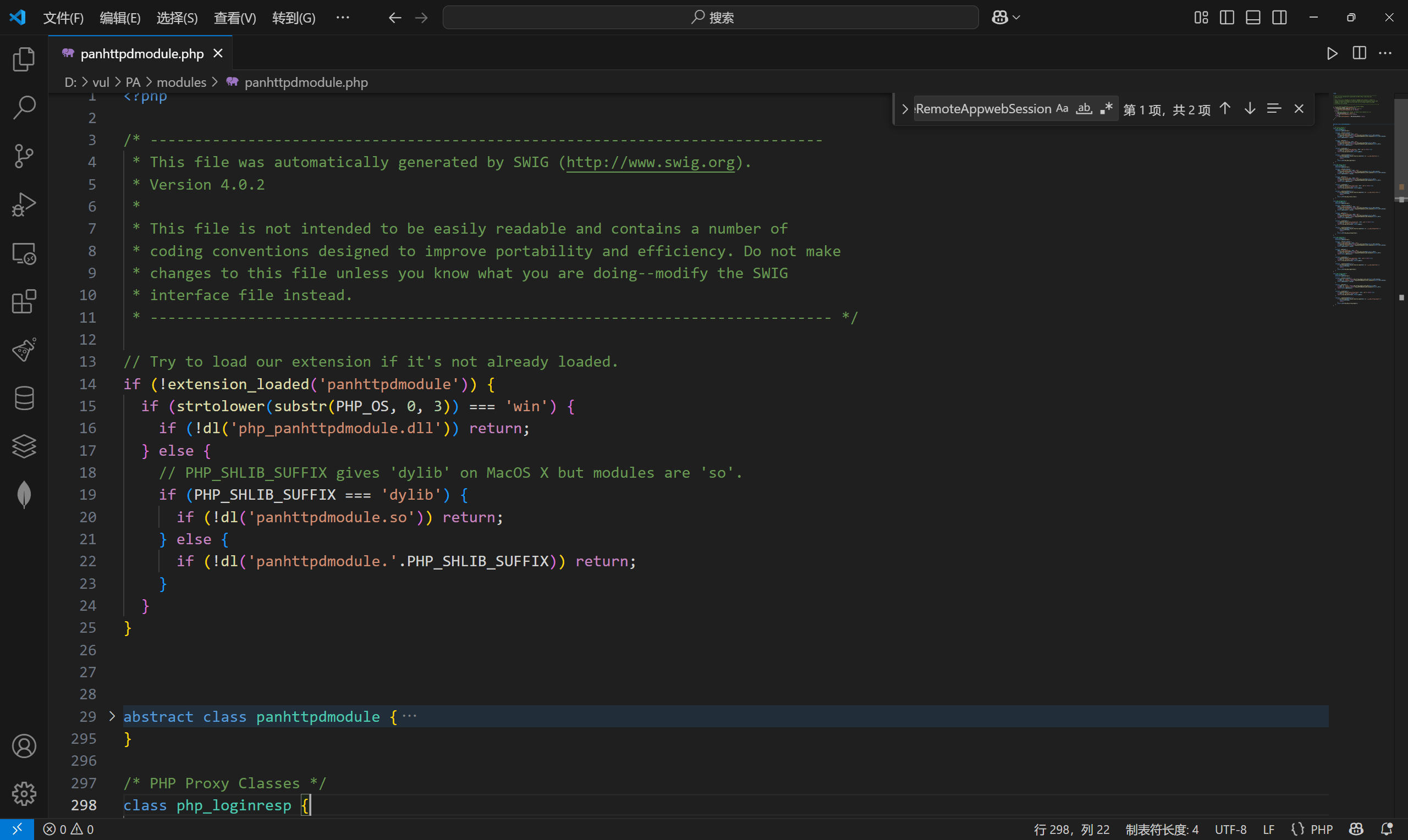The height and width of the screenshot is (840, 1408).
Task: Toggle the primary side bar visibility
Action: click(1227, 18)
